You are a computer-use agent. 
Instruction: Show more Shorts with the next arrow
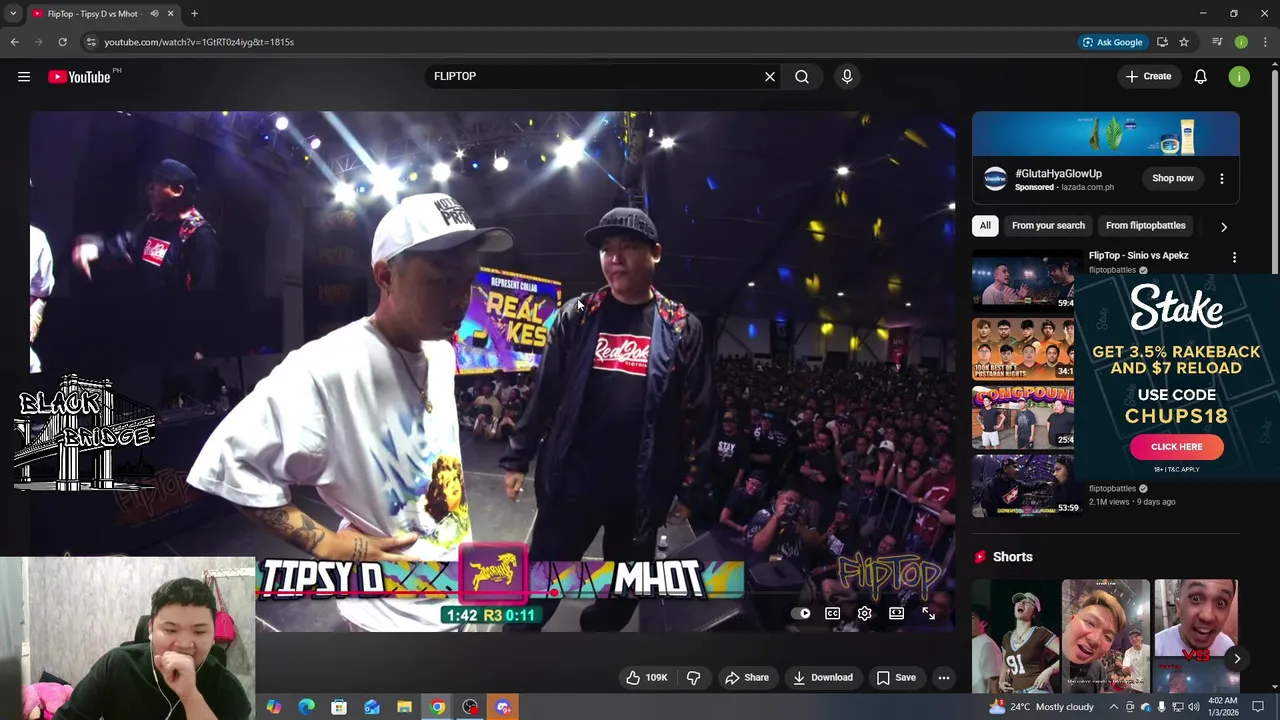pyautogui.click(x=1237, y=658)
